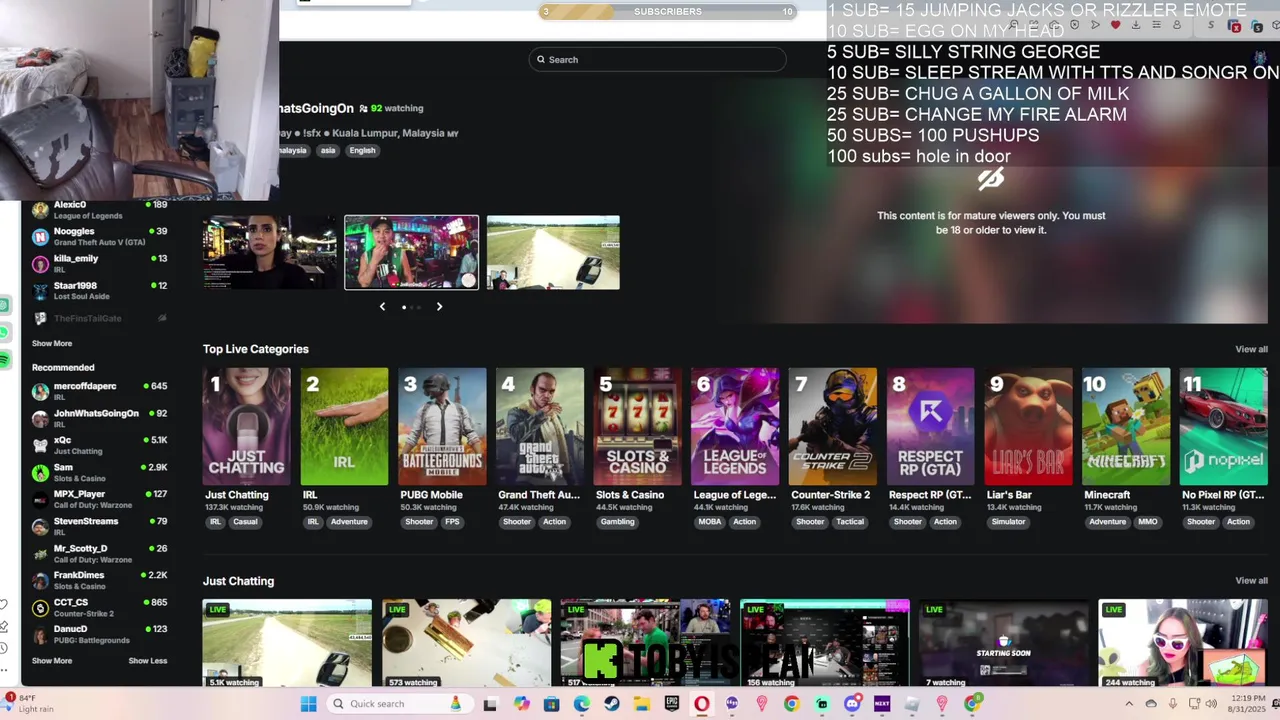Click the Simulator tag under Liar's Bar
This screenshot has height=720, width=1280.
pyautogui.click(x=1008, y=522)
